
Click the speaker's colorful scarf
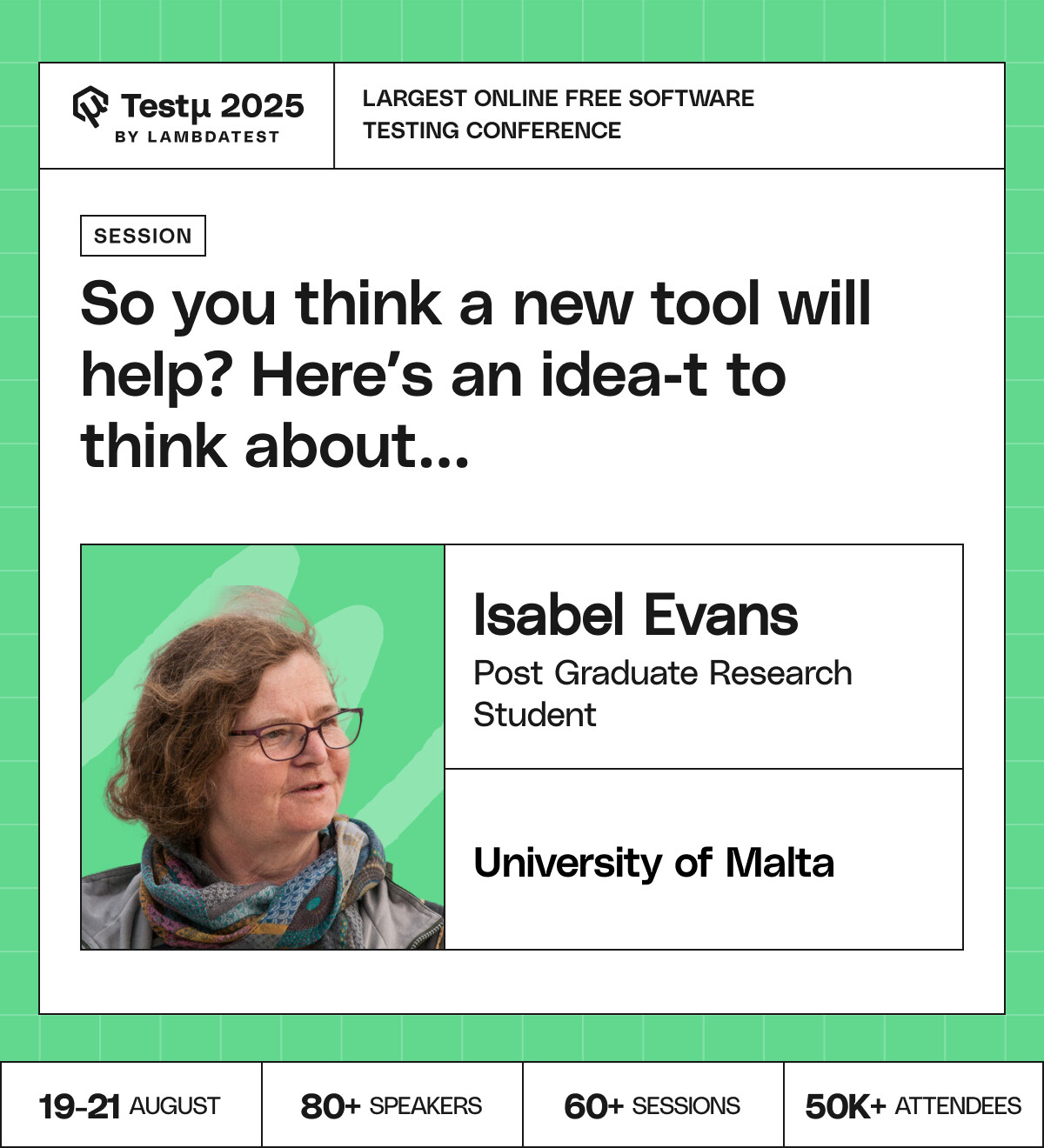click(x=261, y=887)
